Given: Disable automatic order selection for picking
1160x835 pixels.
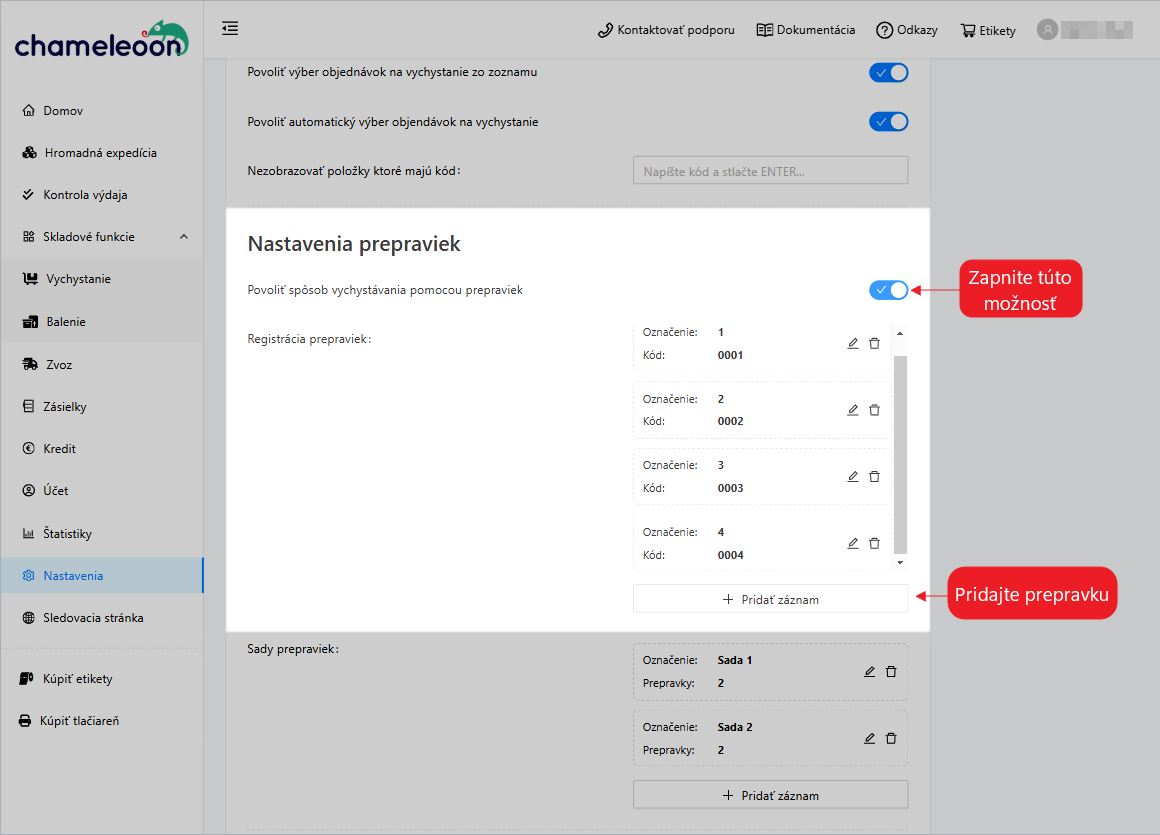Looking at the screenshot, I should (888, 122).
